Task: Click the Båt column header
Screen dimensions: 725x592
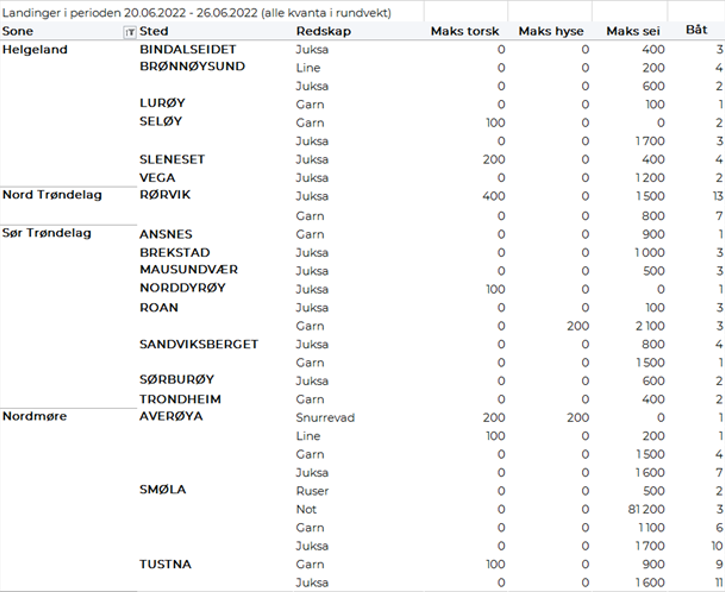Action: pyautogui.click(x=697, y=32)
